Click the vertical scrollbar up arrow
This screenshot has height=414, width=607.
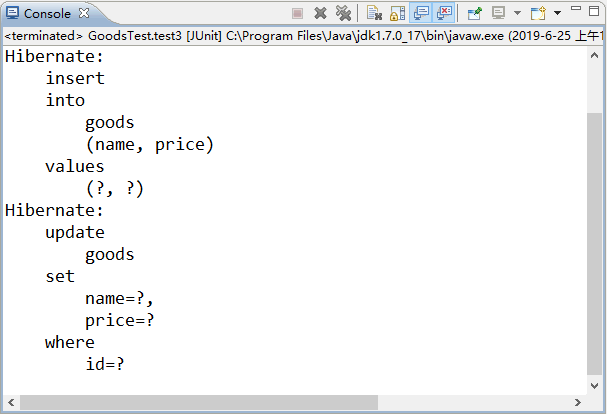(x=595, y=55)
